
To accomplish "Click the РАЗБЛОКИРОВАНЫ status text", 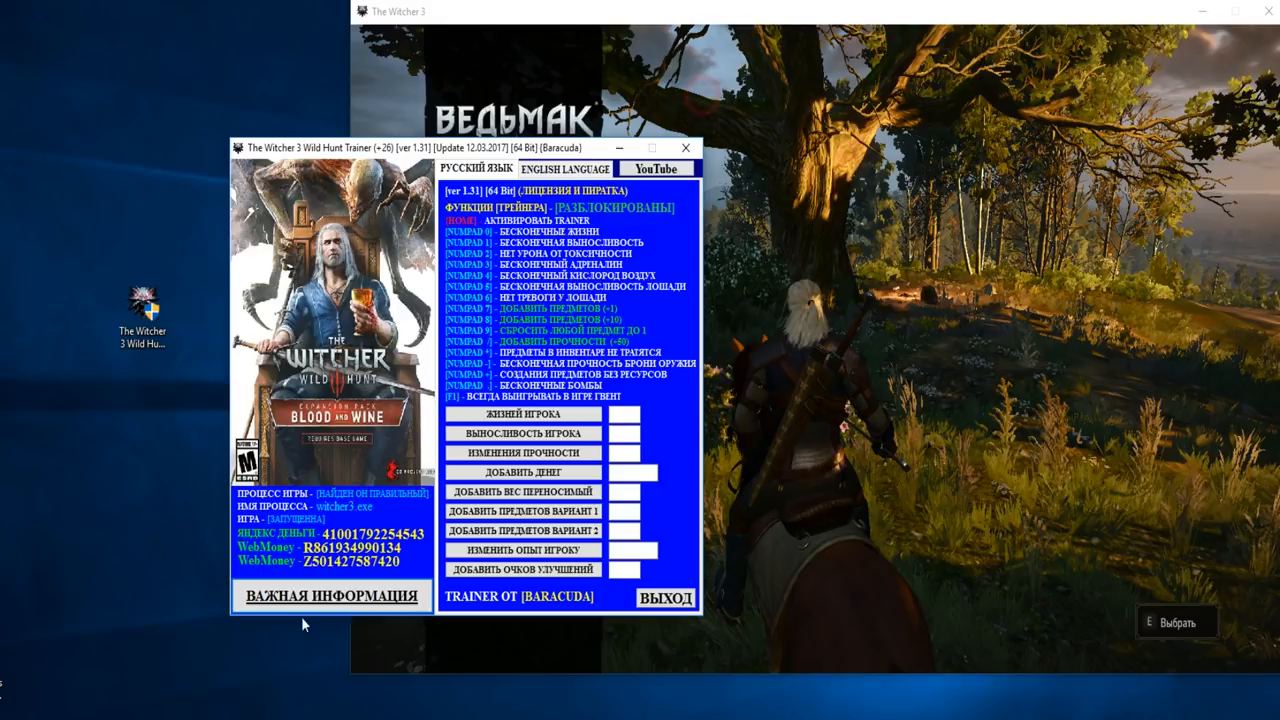I will (614, 208).
